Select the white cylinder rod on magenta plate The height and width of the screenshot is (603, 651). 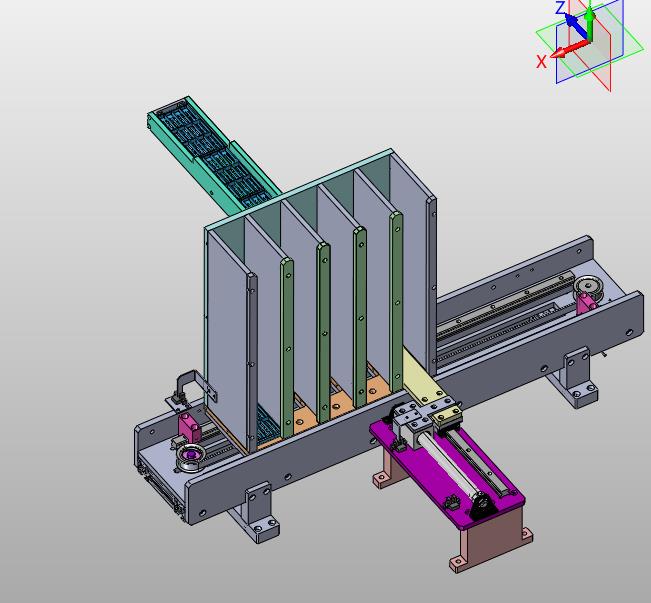450,464
